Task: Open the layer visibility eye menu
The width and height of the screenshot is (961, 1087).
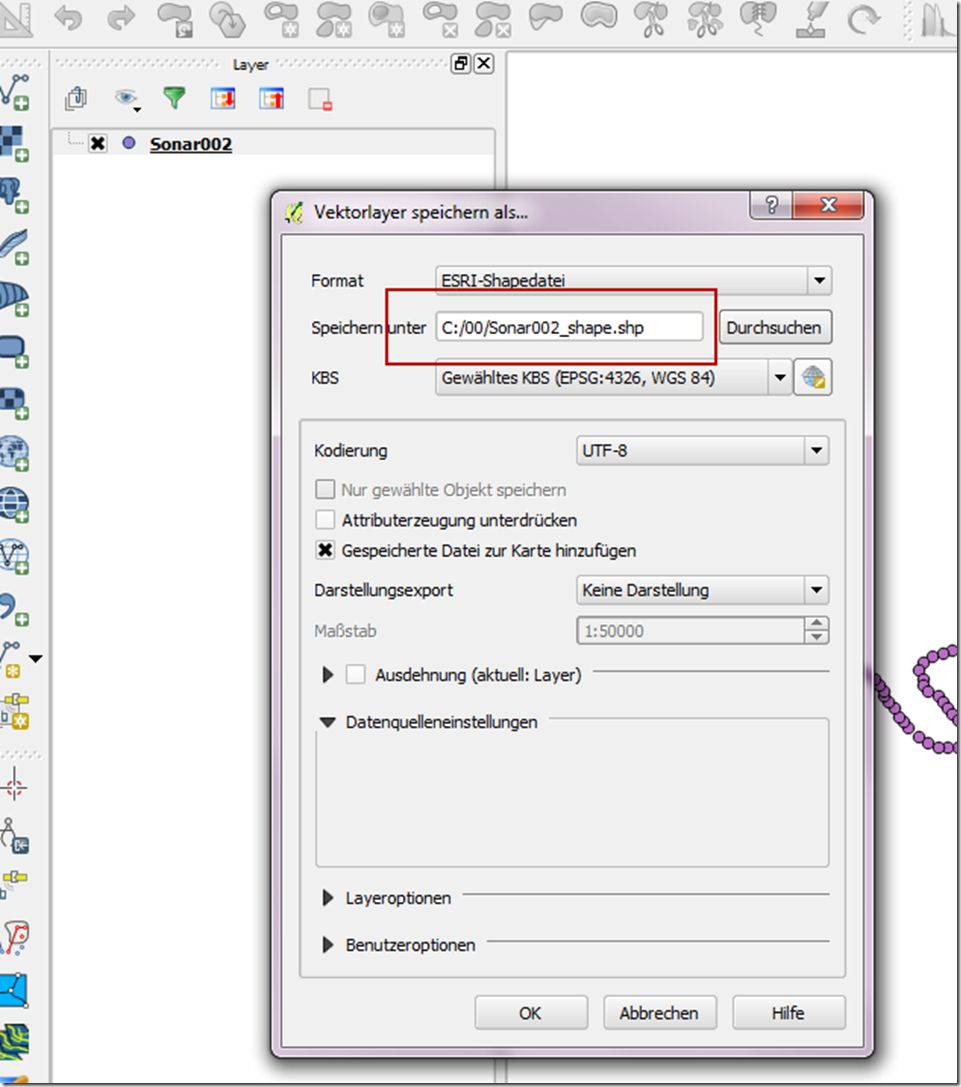Action: click(x=126, y=98)
